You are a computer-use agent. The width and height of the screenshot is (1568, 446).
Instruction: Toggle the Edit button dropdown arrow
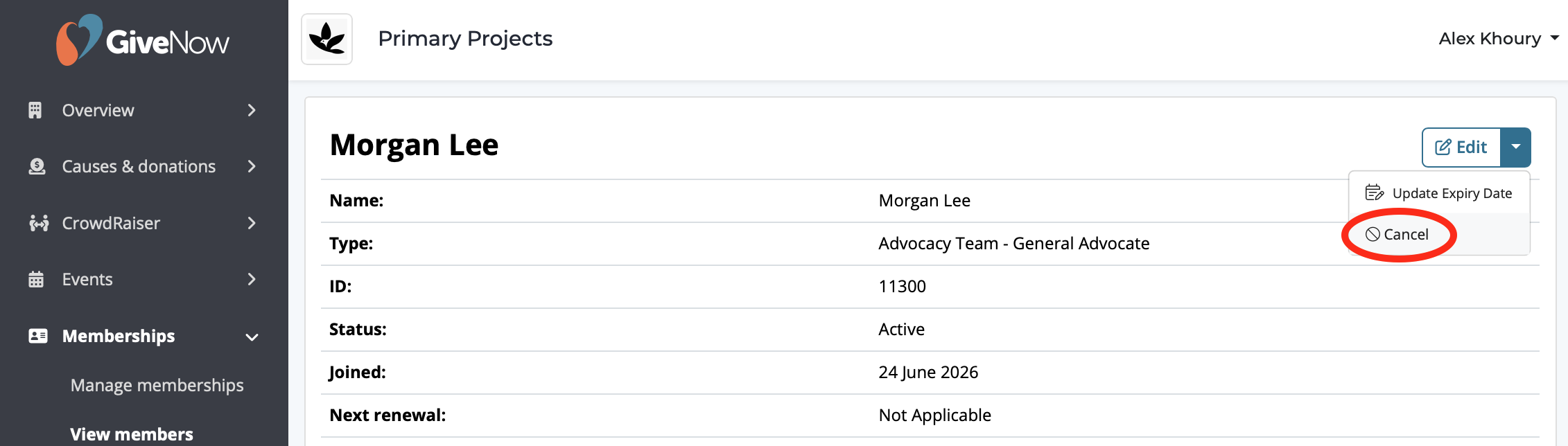coord(1516,147)
